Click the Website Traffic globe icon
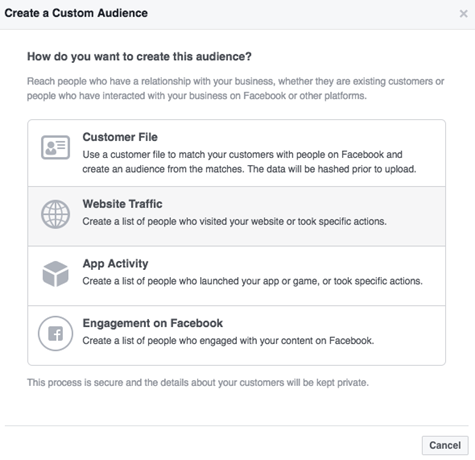 pyautogui.click(x=55, y=214)
